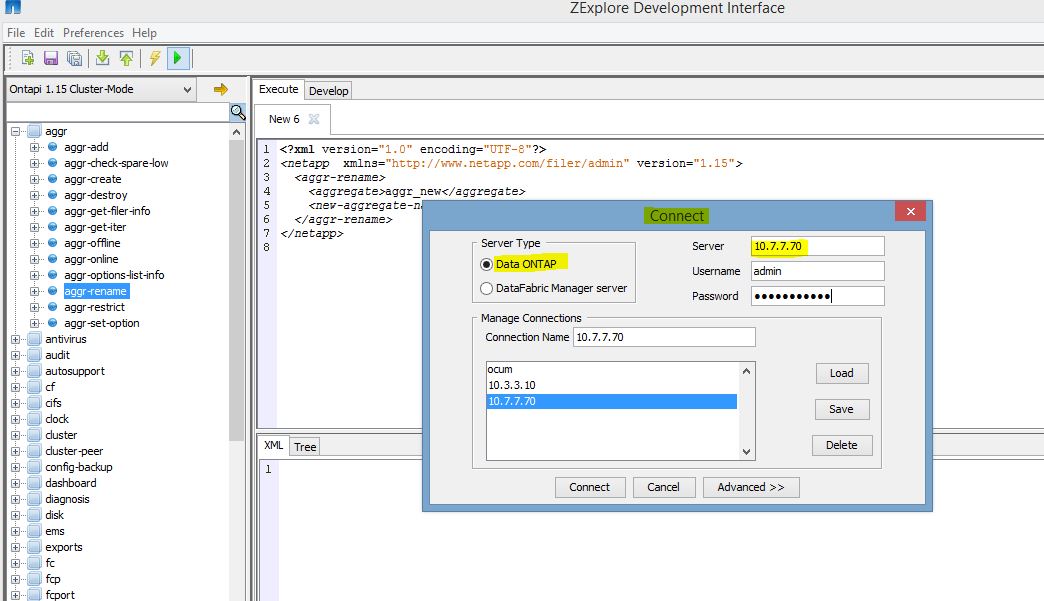The height and width of the screenshot is (601, 1044).
Task: Click the green upload-arrow export icon
Action: coord(127,58)
